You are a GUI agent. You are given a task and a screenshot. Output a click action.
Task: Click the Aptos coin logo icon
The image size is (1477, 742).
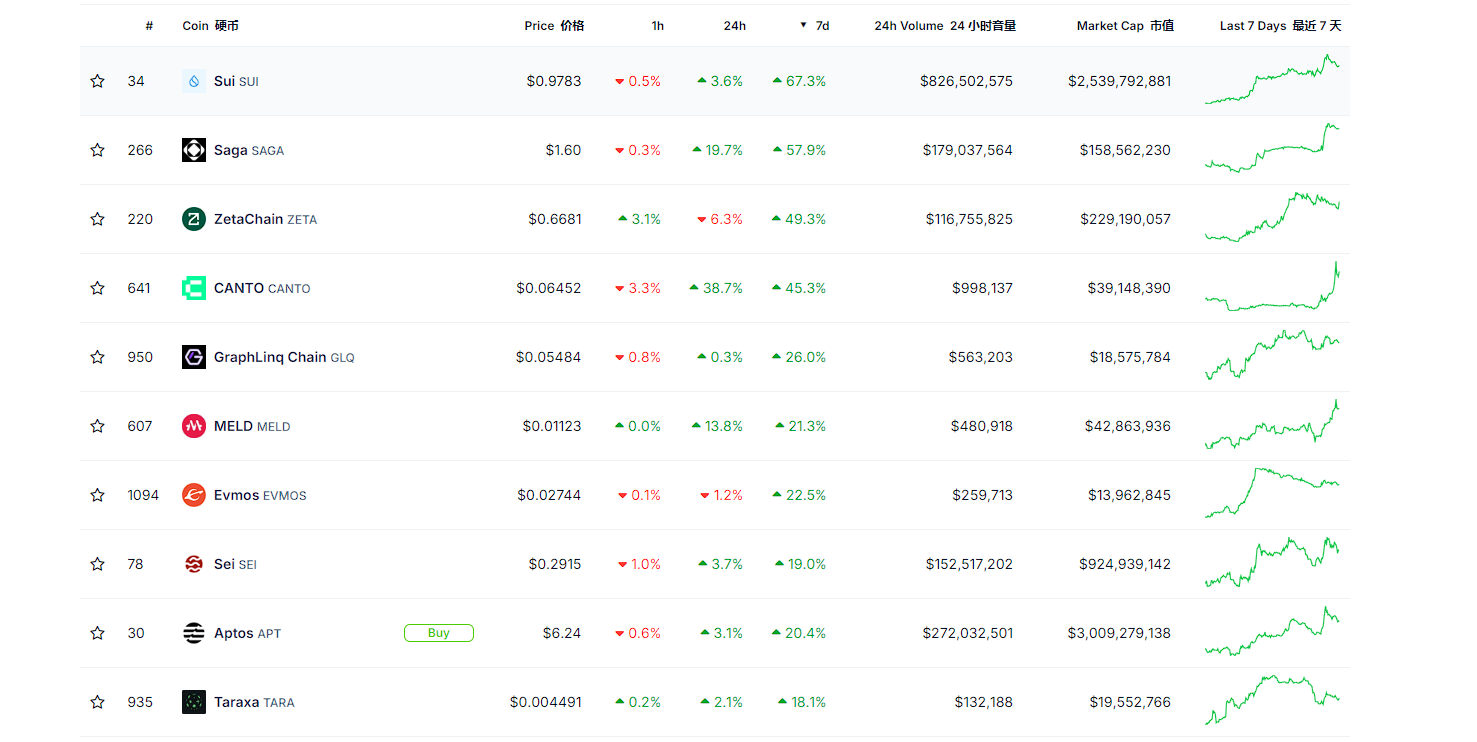point(193,632)
